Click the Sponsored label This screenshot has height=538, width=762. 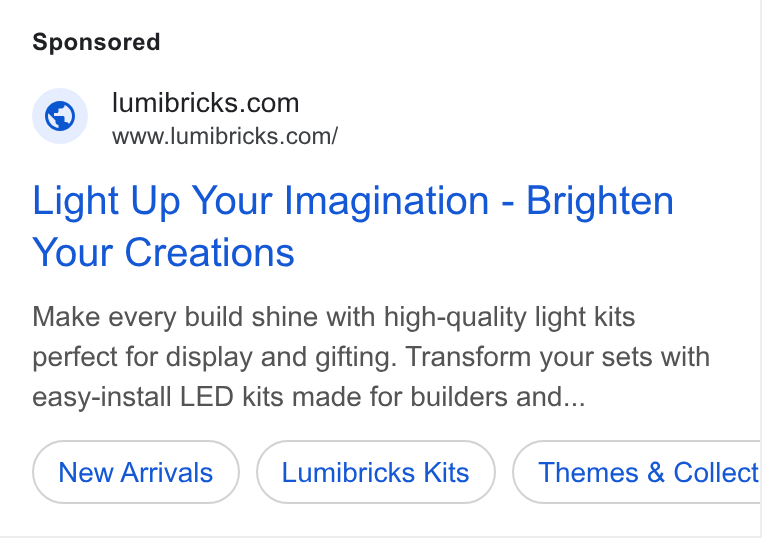click(96, 42)
